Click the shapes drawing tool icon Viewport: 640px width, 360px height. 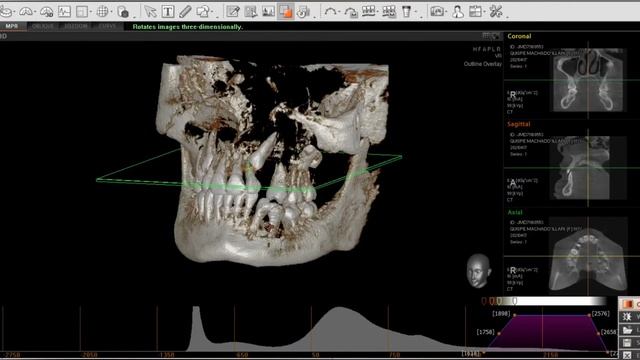coord(203,11)
